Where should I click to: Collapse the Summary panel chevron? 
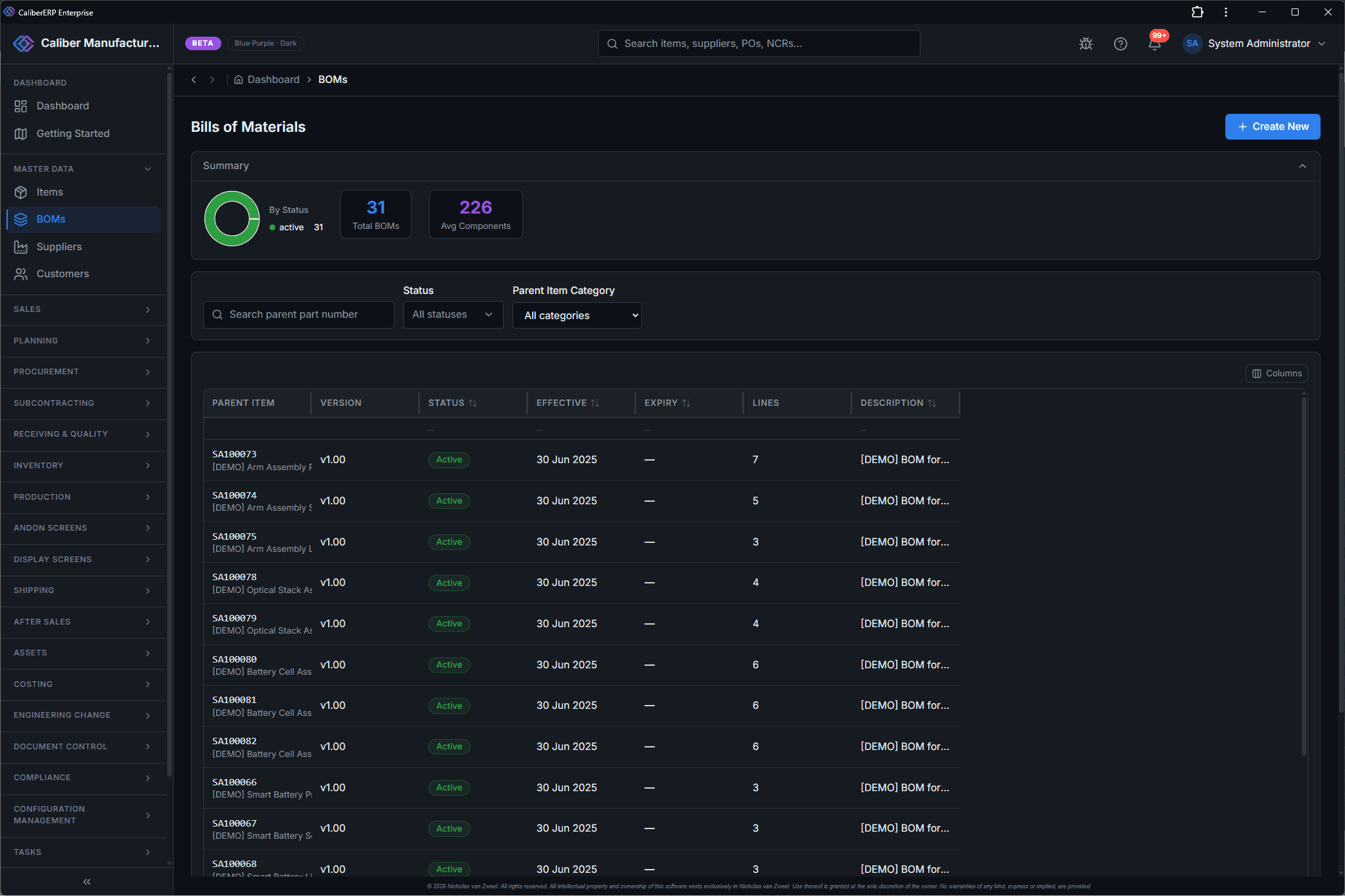(x=1303, y=166)
